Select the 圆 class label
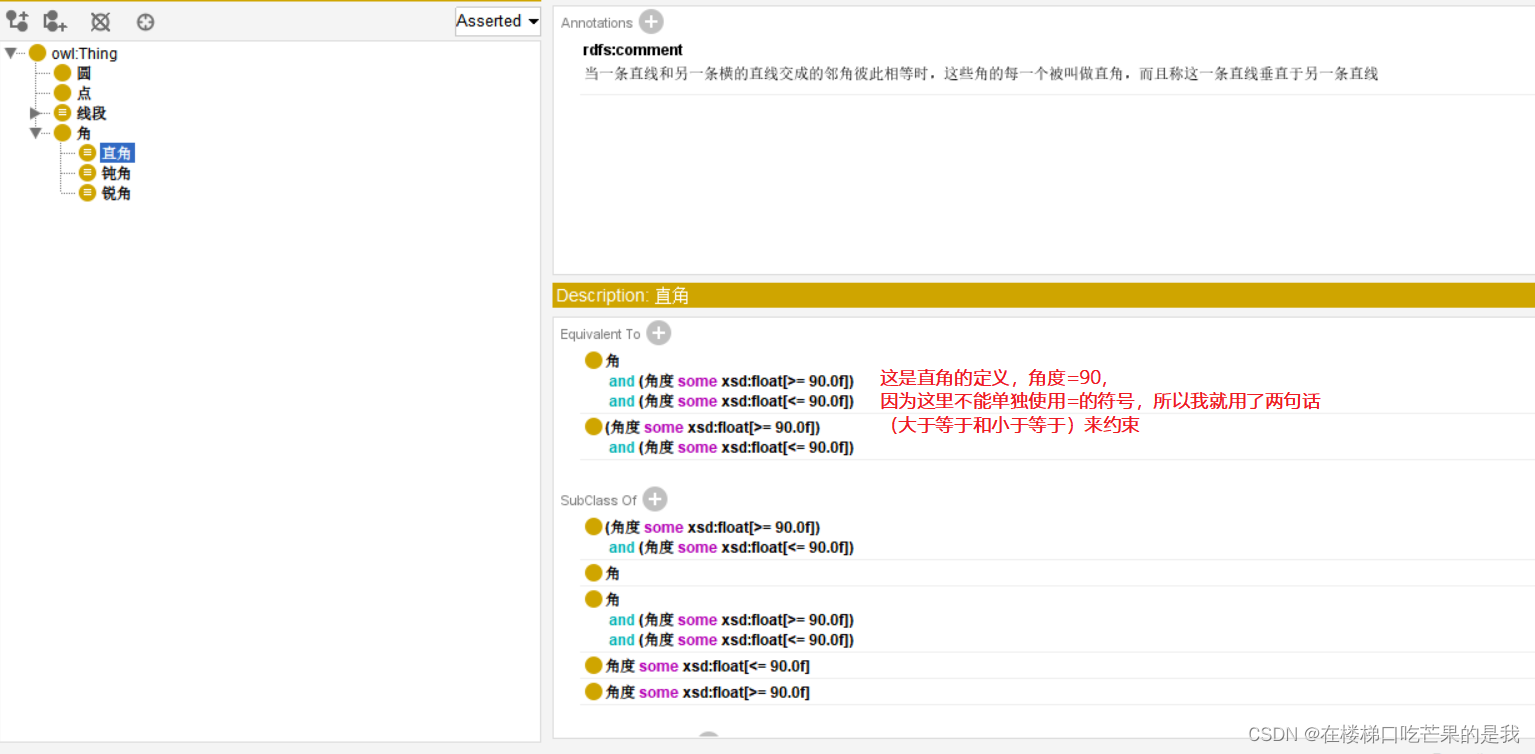The image size is (1535, 754). tap(84, 73)
